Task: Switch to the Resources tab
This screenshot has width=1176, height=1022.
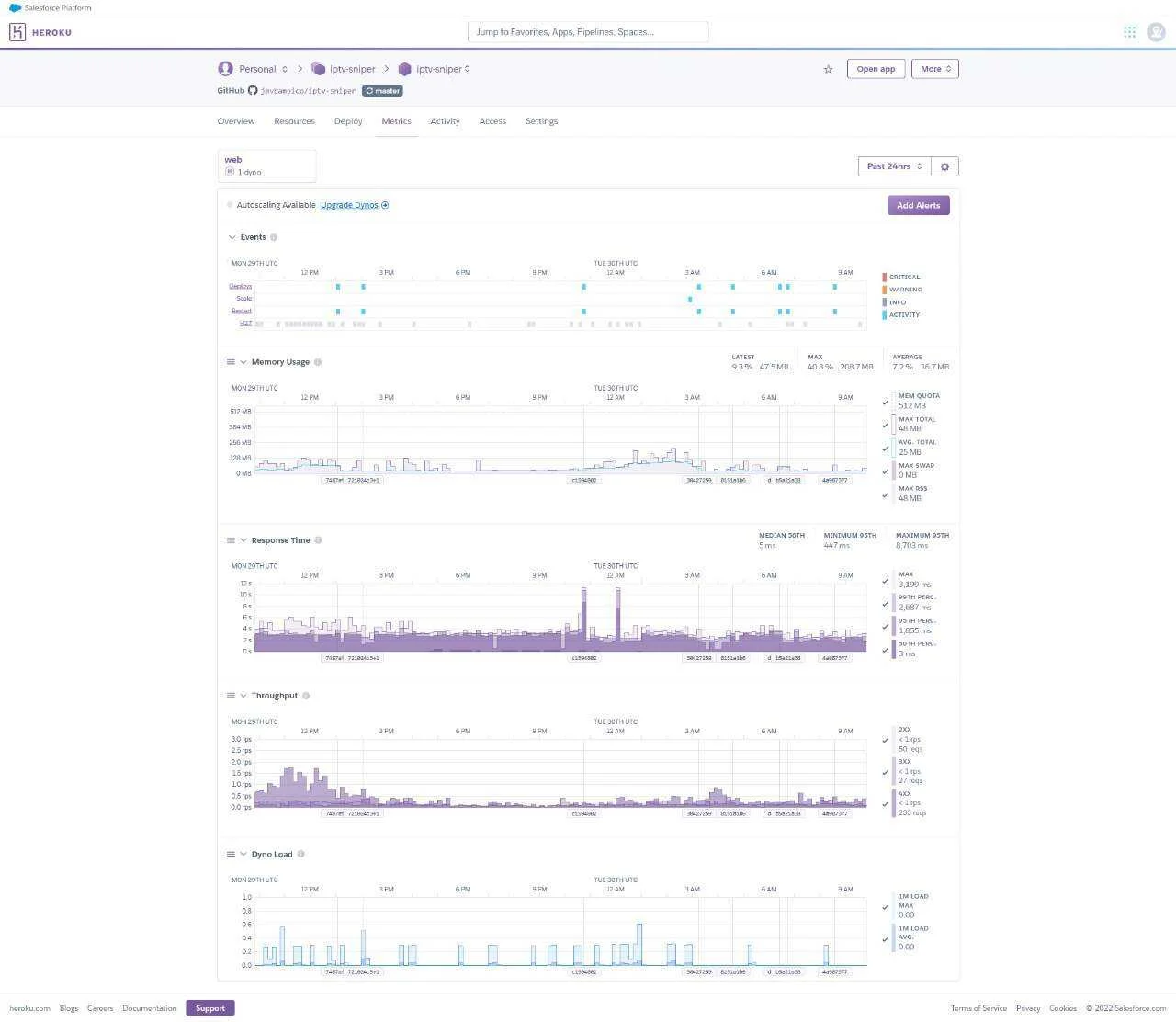Action: coord(294,121)
